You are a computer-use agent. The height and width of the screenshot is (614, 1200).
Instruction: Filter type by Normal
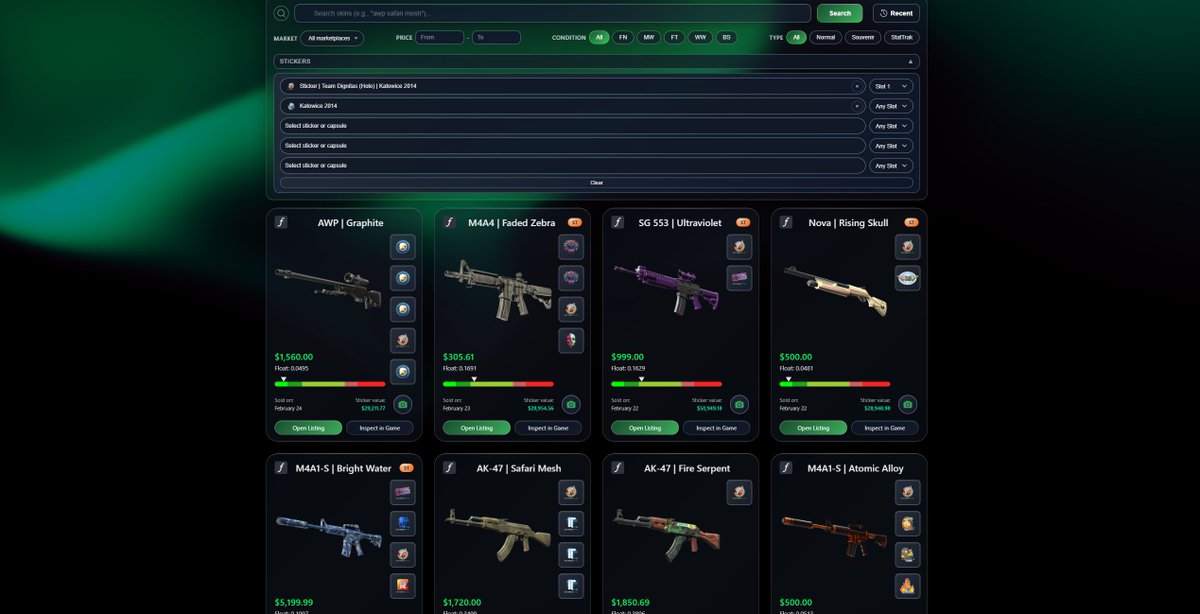(825, 37)
